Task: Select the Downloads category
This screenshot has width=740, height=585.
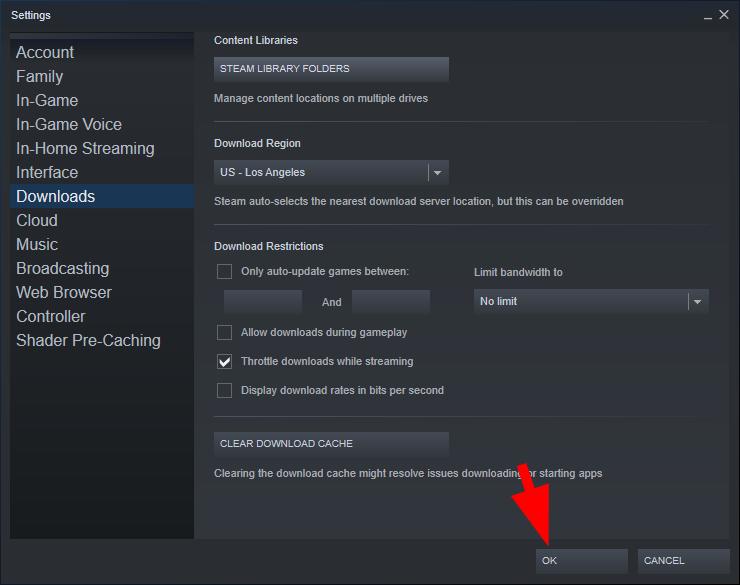Action: [102, 196]
